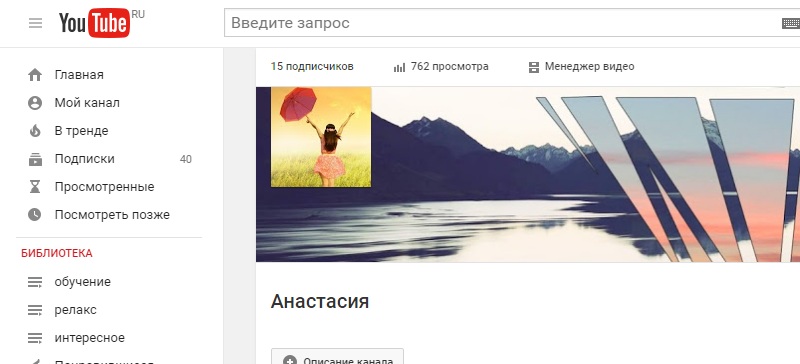Go to Главная
This screenshot has width=800, height=364.
79,75
